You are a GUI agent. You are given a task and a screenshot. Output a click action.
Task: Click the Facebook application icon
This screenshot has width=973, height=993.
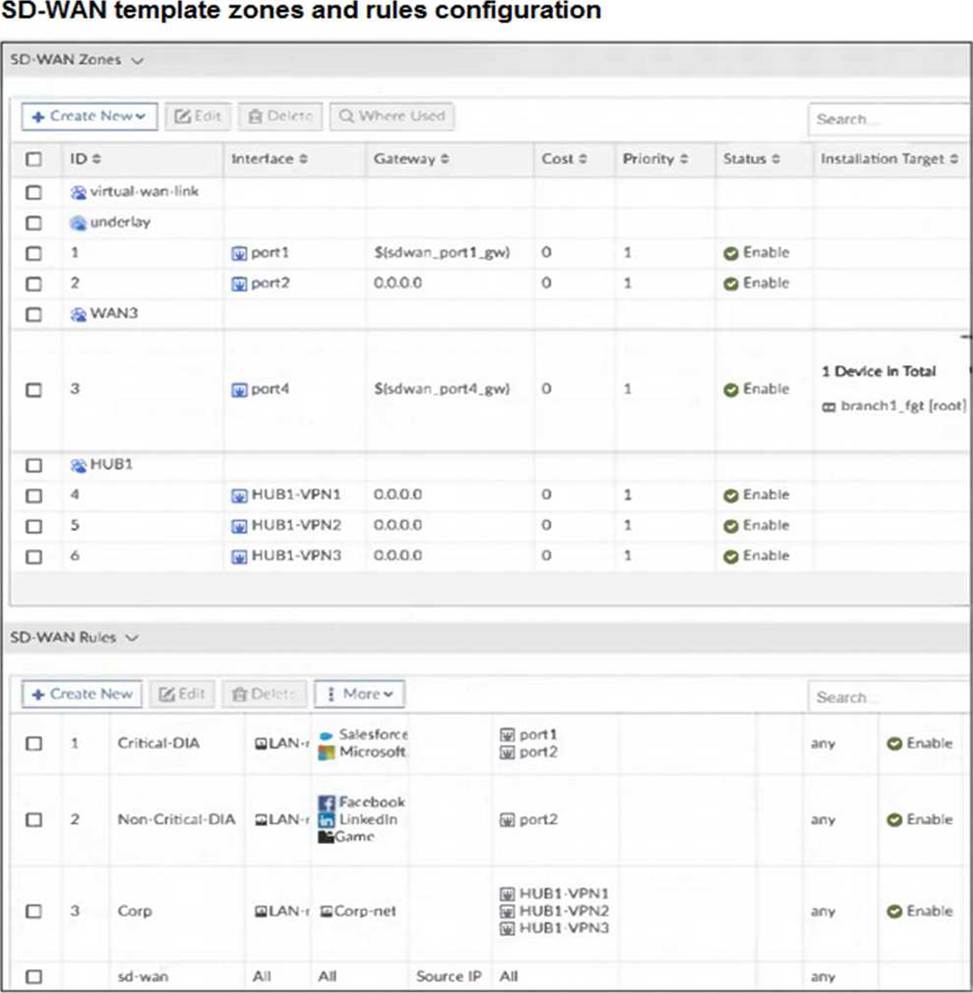point(326,803)
